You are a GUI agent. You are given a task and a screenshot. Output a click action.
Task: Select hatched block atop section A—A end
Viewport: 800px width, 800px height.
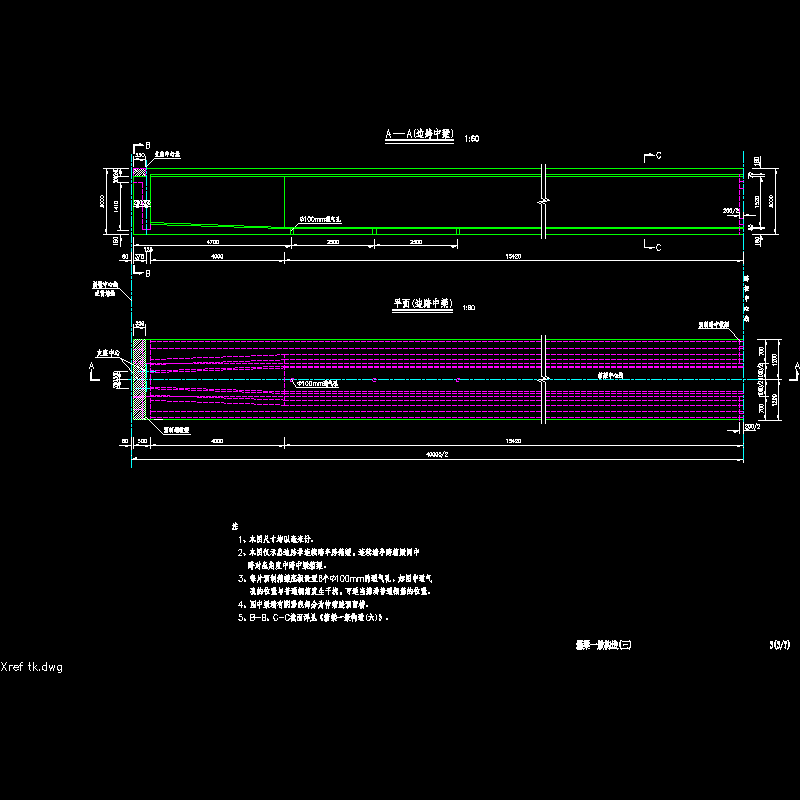tap(139, 172)
